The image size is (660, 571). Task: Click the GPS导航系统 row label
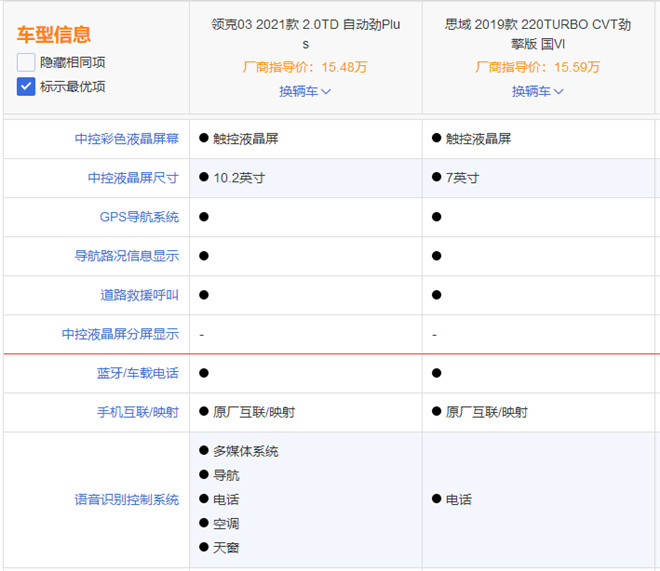139,217
